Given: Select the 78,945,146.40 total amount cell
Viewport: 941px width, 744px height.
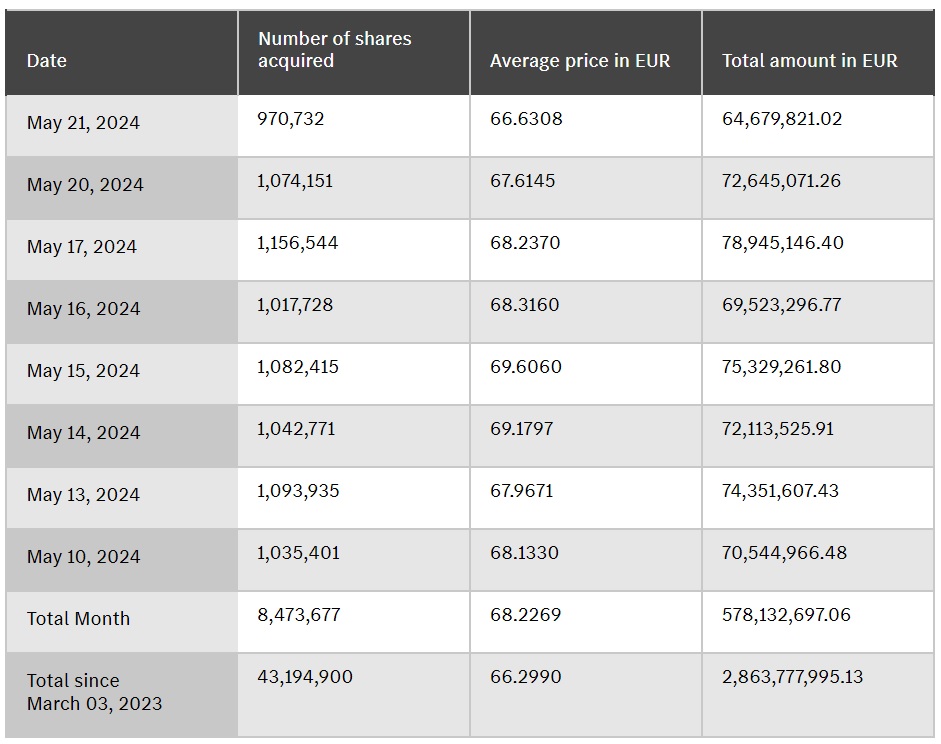Looking at the screenshot, I should pyautogui.click(x=783, y=243).
